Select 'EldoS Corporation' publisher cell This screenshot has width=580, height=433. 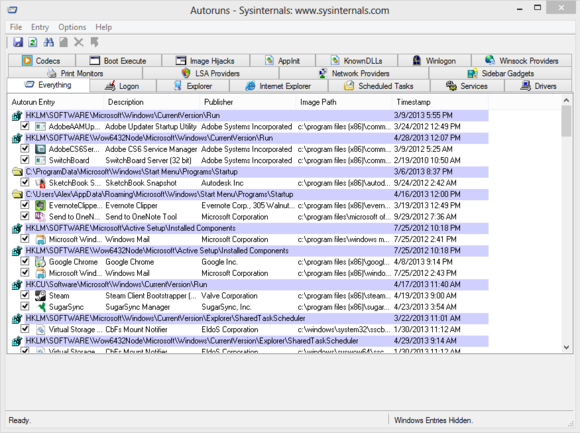(230, 329)
